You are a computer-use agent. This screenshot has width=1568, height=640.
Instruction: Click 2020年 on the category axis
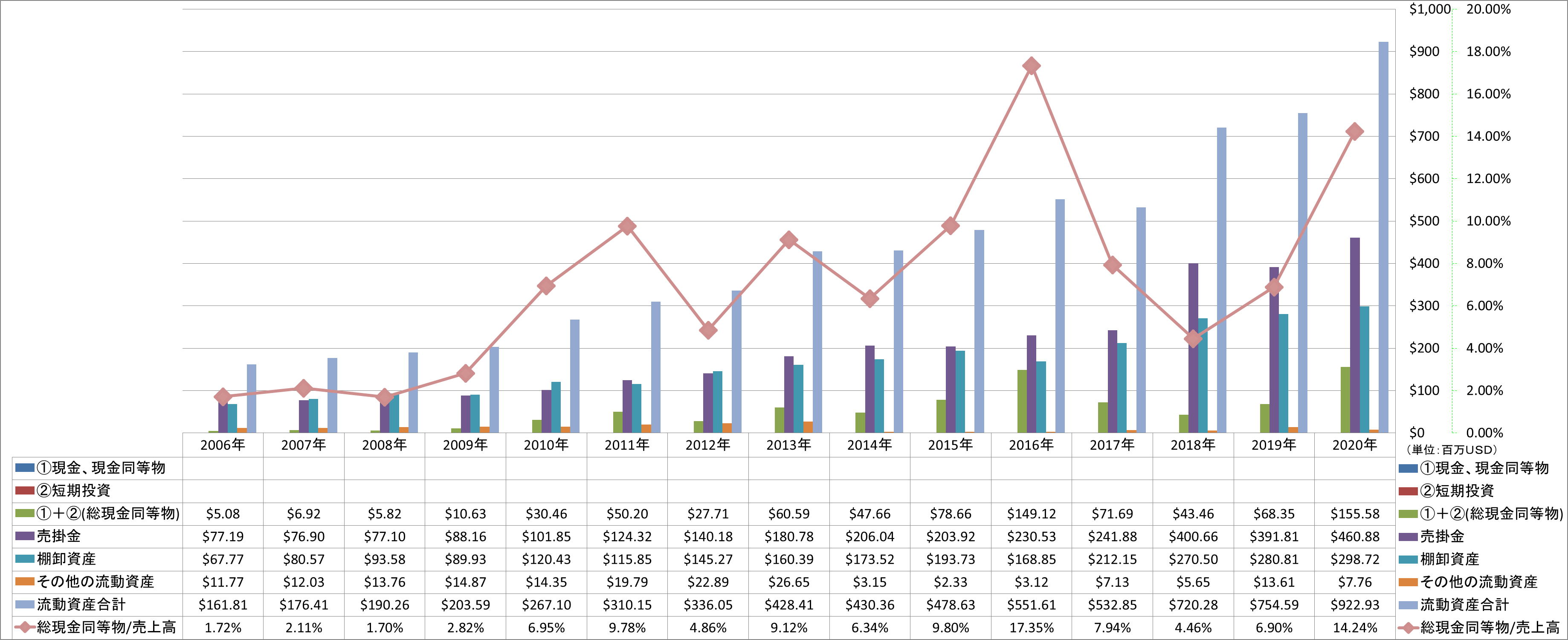click(x=1354, y=445)
